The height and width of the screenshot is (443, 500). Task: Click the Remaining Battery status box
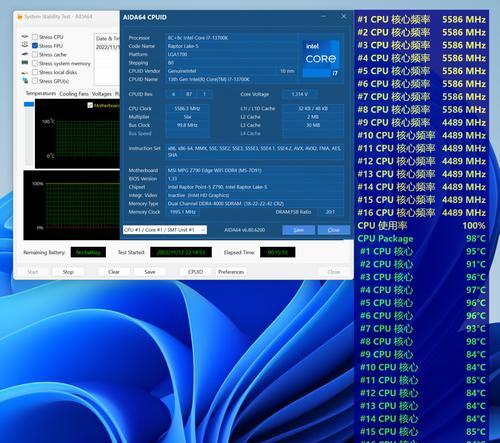pos(88,252)
